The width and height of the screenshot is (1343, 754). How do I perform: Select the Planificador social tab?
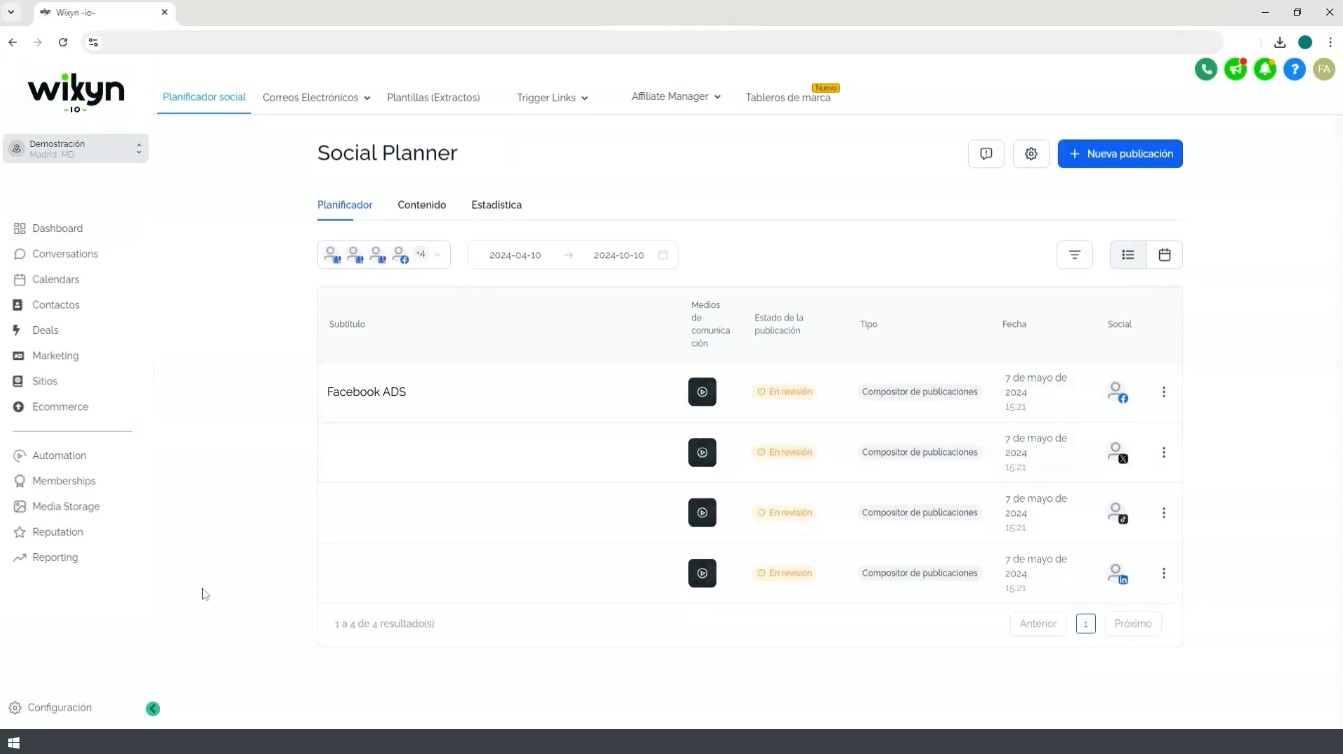pyautogui.click(x=204, y=97)
